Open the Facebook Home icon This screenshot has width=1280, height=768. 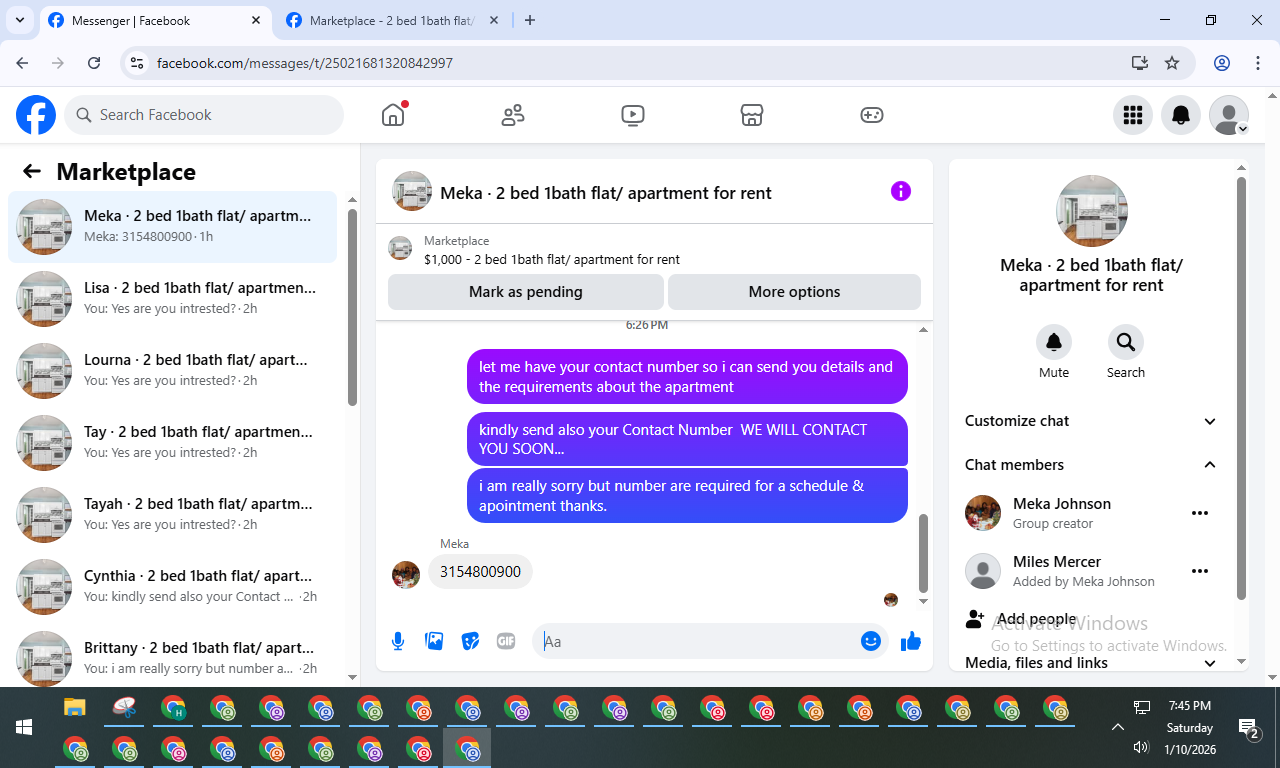[393, 115]
